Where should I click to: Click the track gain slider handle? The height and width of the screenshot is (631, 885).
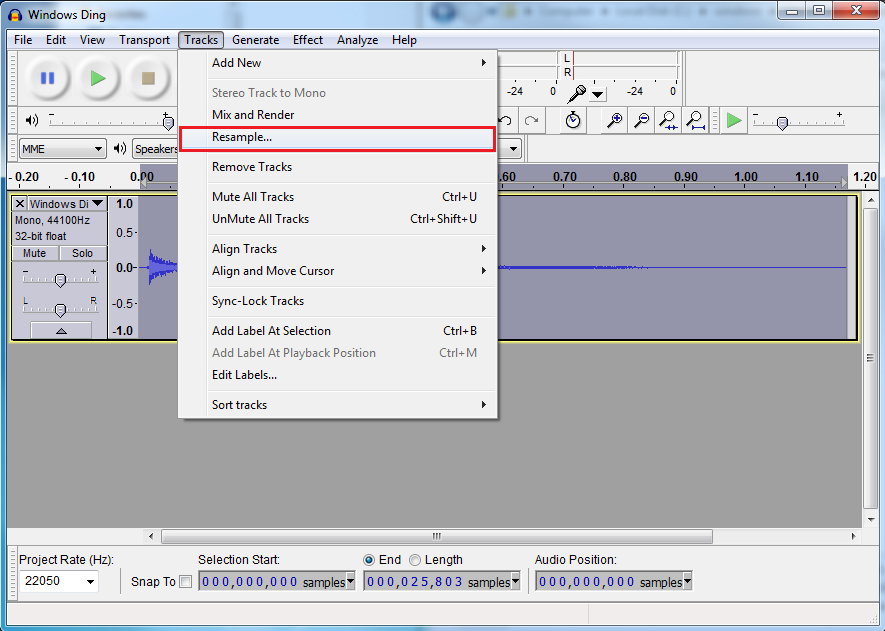coord(60,280)
